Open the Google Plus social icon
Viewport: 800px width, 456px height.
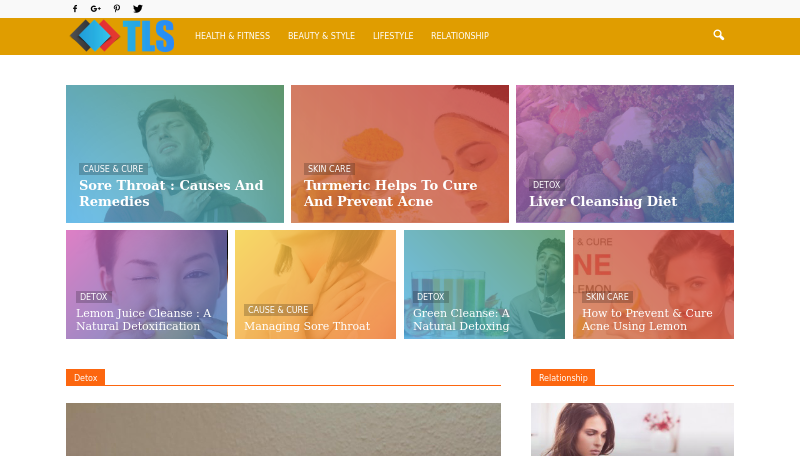[x=95, y=9]
